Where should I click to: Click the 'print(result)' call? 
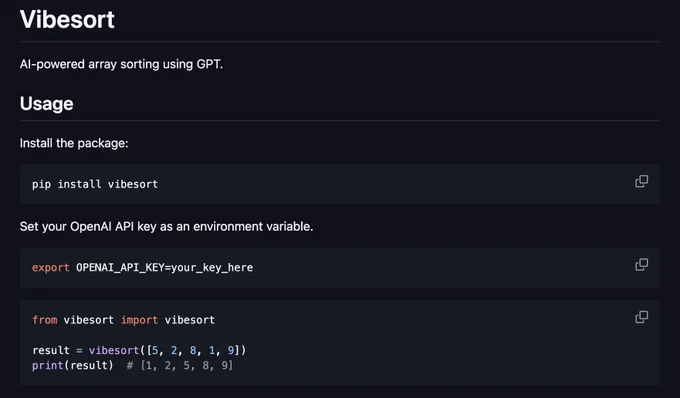(x=72, y=365)
